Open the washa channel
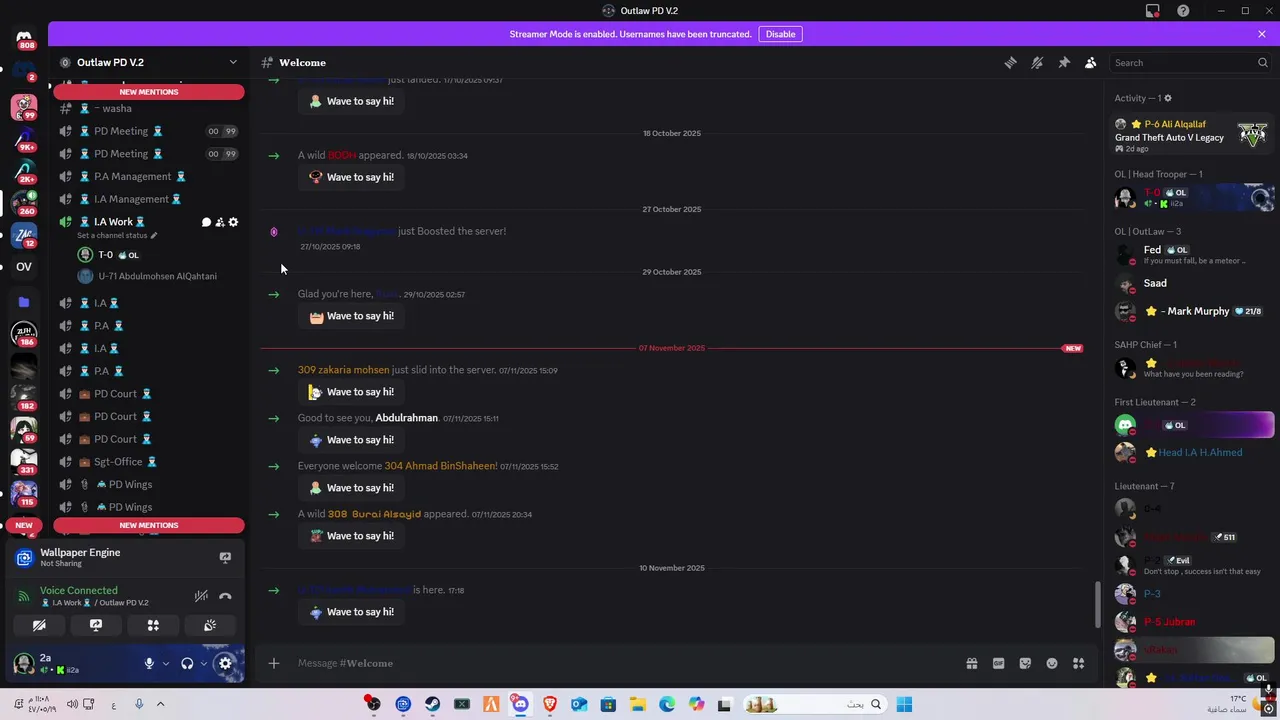 tap(149, 108)
